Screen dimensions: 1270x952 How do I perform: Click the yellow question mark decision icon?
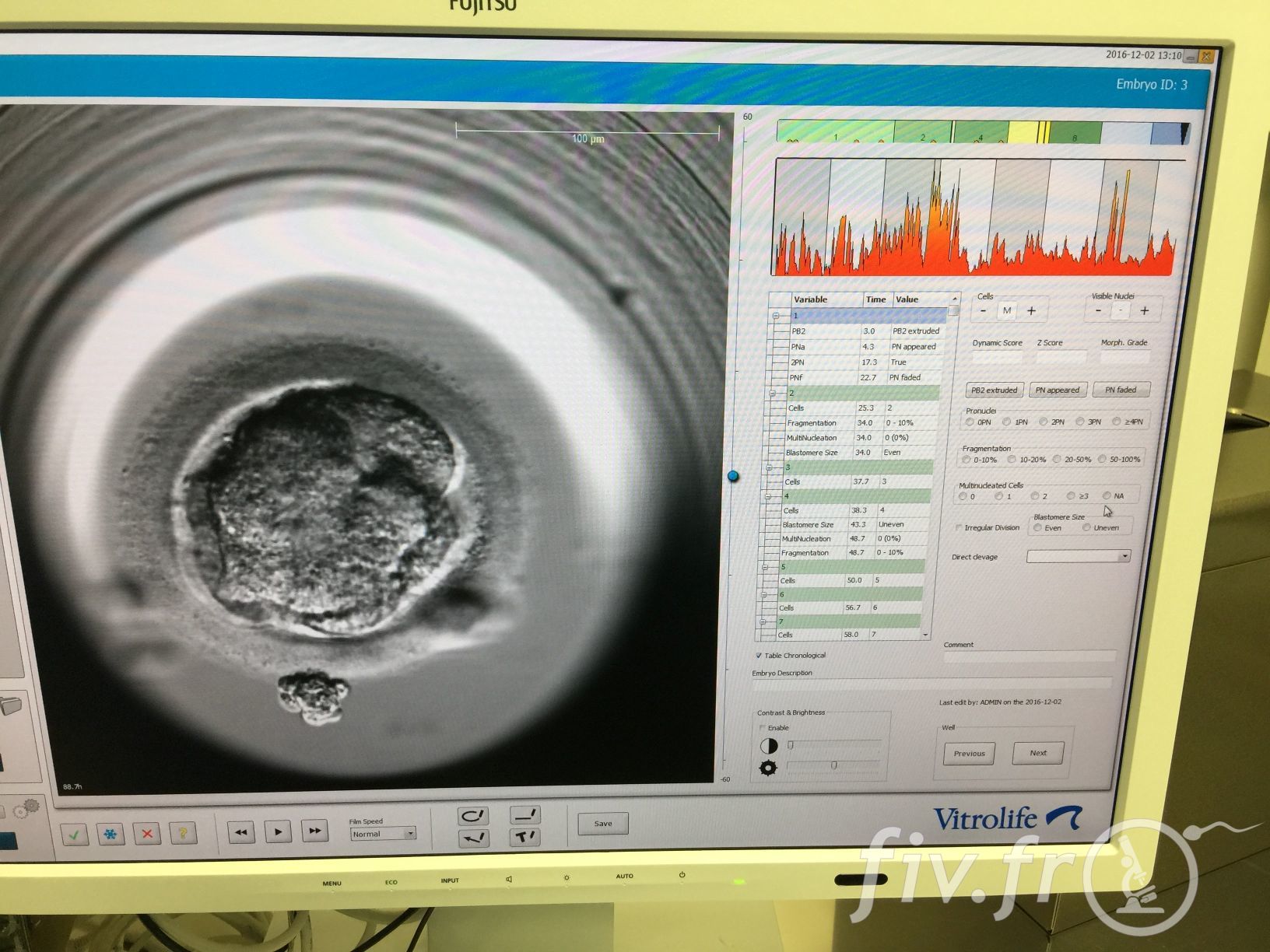coord(183,833)
